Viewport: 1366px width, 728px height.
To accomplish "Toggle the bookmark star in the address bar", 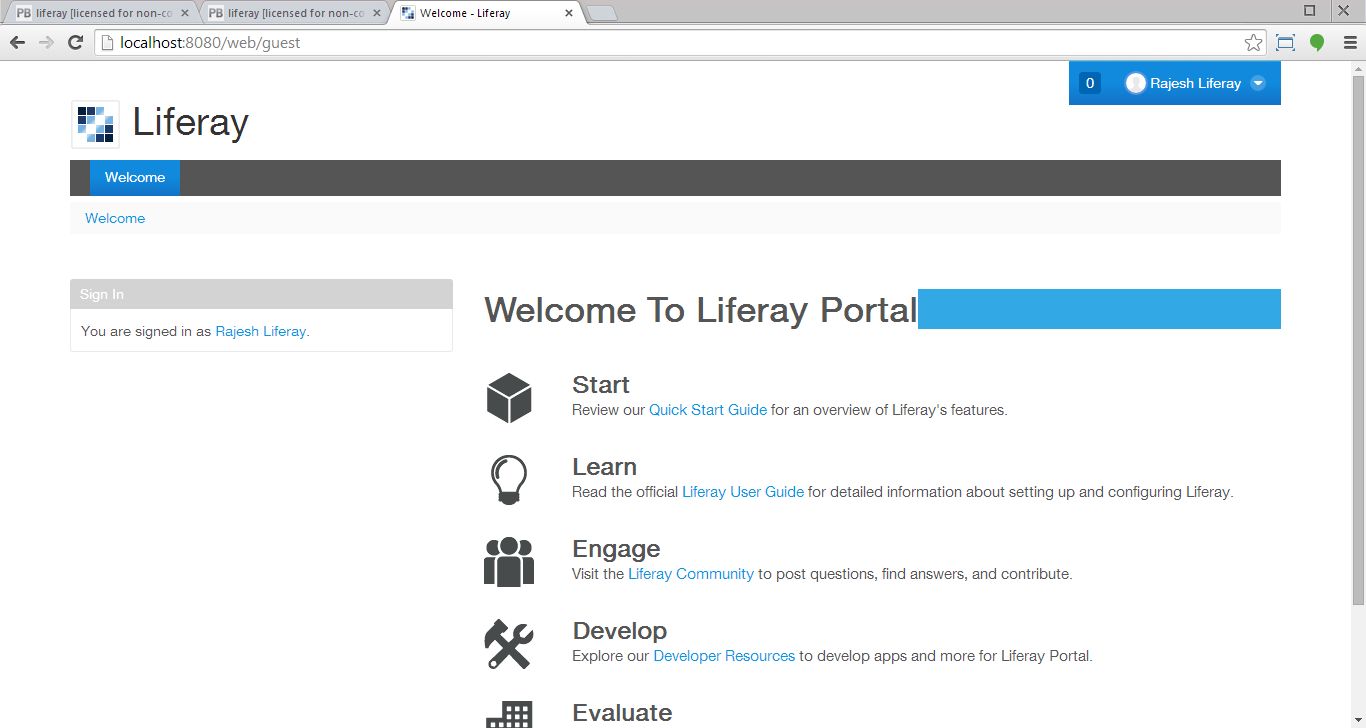I will (x=1253, y=42).
